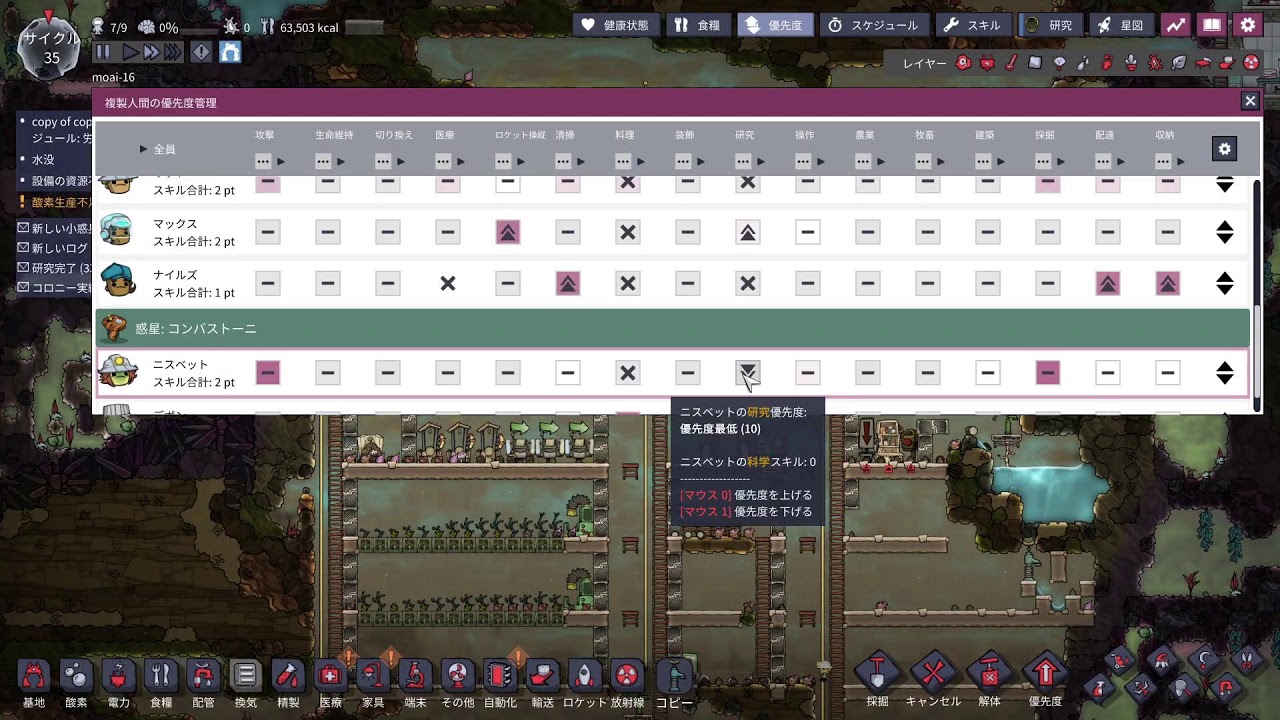The height and width of the screenshot is (720, 1280).
Task: Click the マックス duplicant portrait
Action: click(117, 230)
